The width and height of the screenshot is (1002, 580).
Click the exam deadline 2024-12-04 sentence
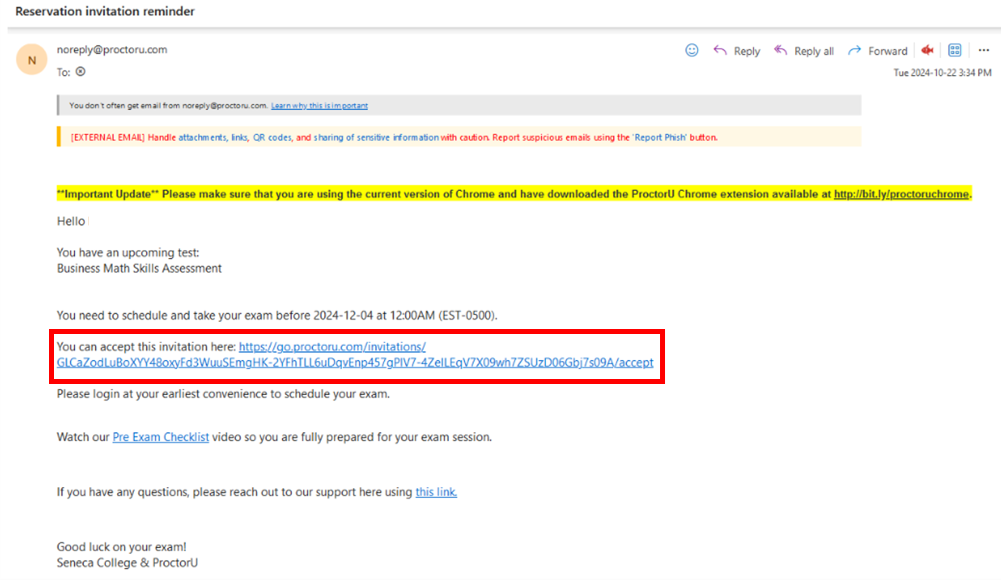coord(277,316)
